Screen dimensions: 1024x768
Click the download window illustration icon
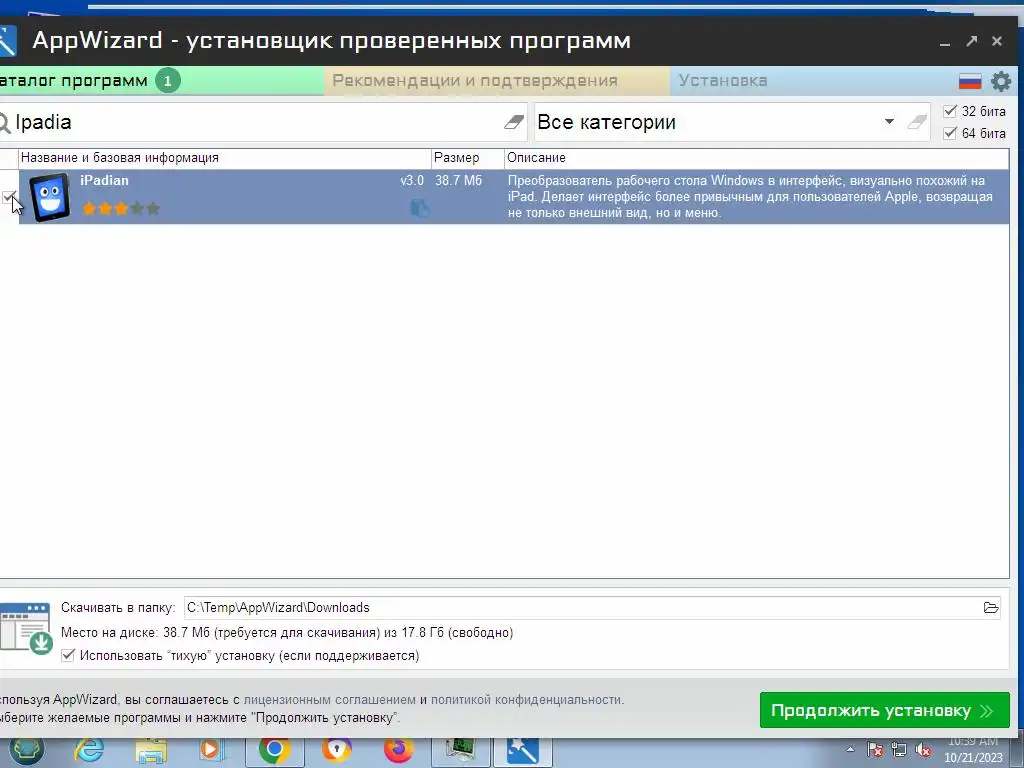pos(26,628)
